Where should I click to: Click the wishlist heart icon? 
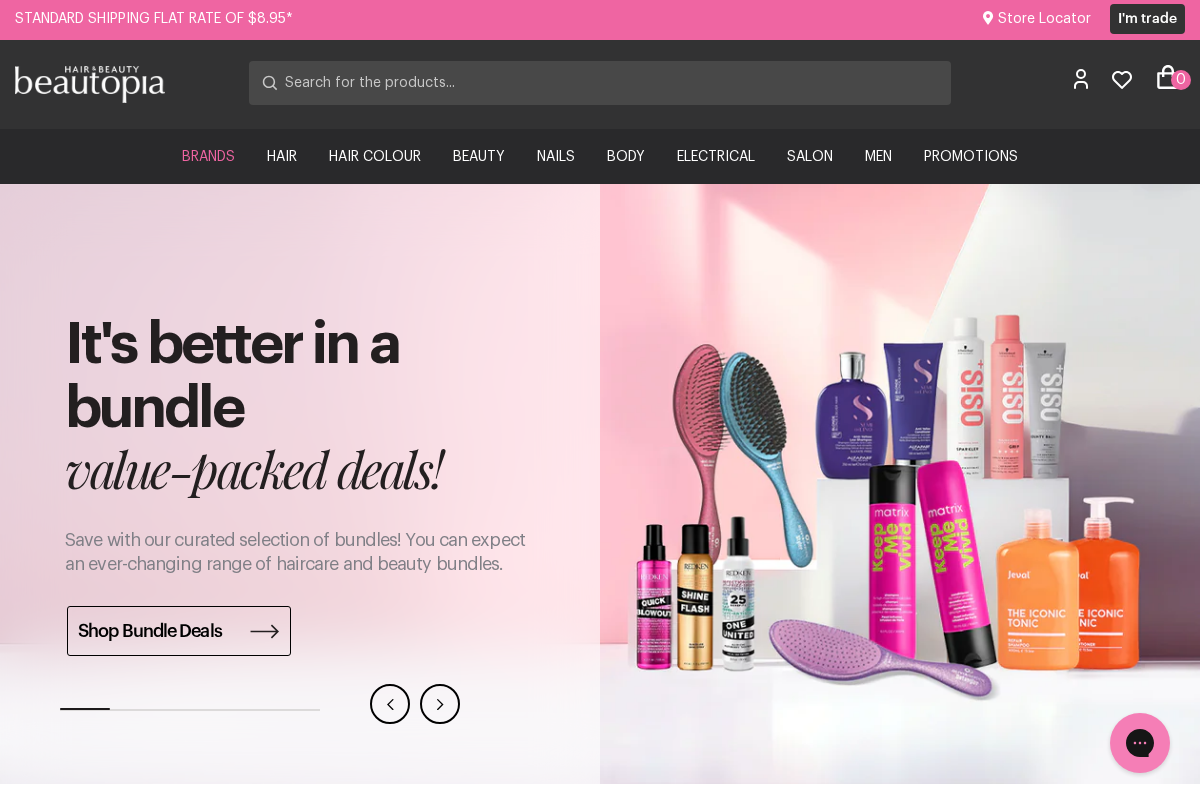coord(1122,79)
